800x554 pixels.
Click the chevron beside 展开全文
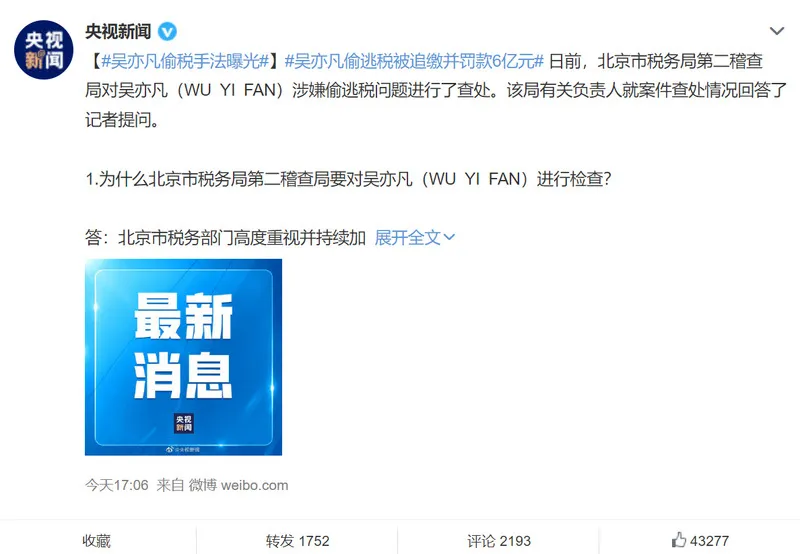[x=449, y=237]
